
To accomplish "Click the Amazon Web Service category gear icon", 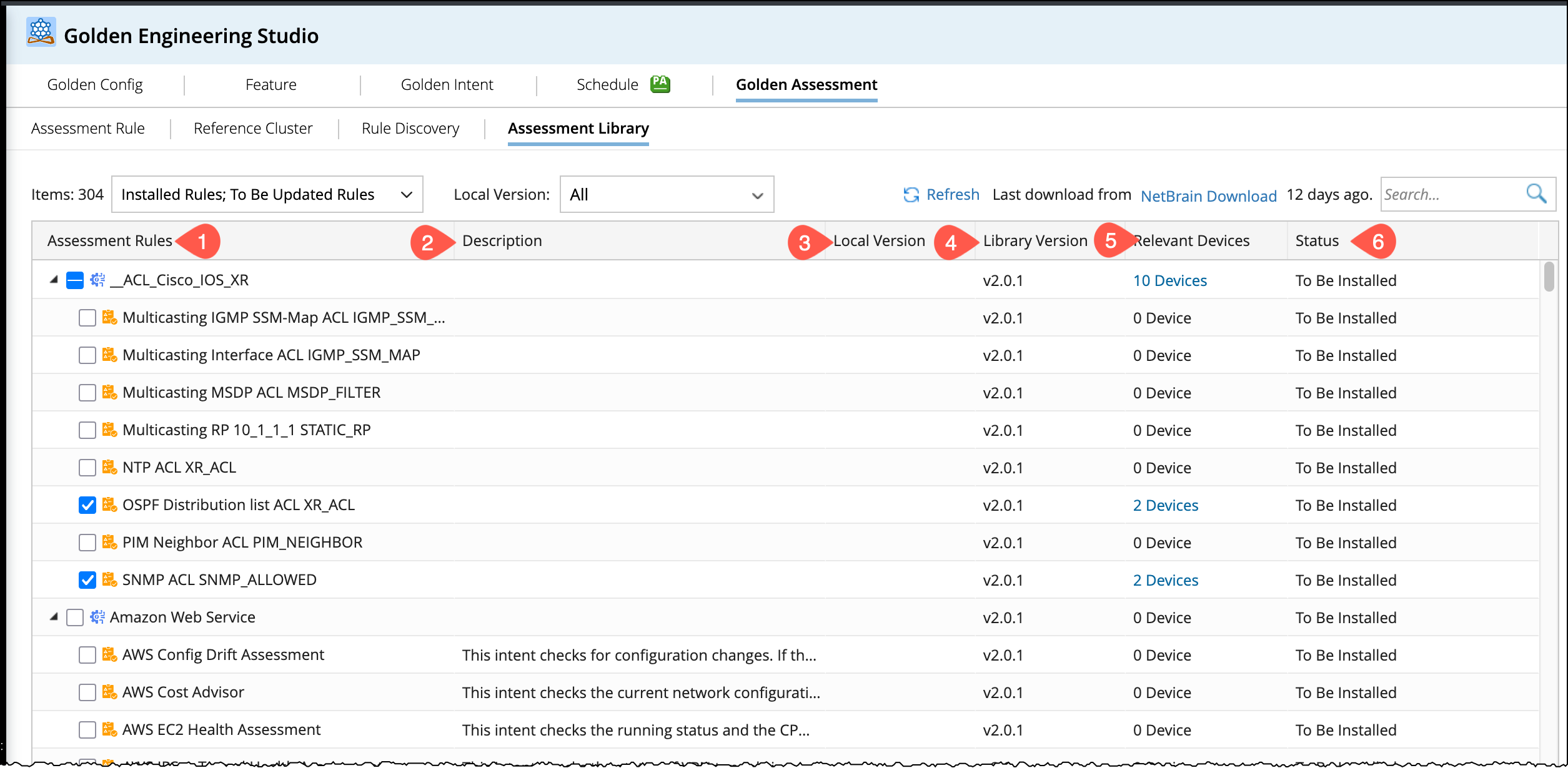I will (97, 618).
